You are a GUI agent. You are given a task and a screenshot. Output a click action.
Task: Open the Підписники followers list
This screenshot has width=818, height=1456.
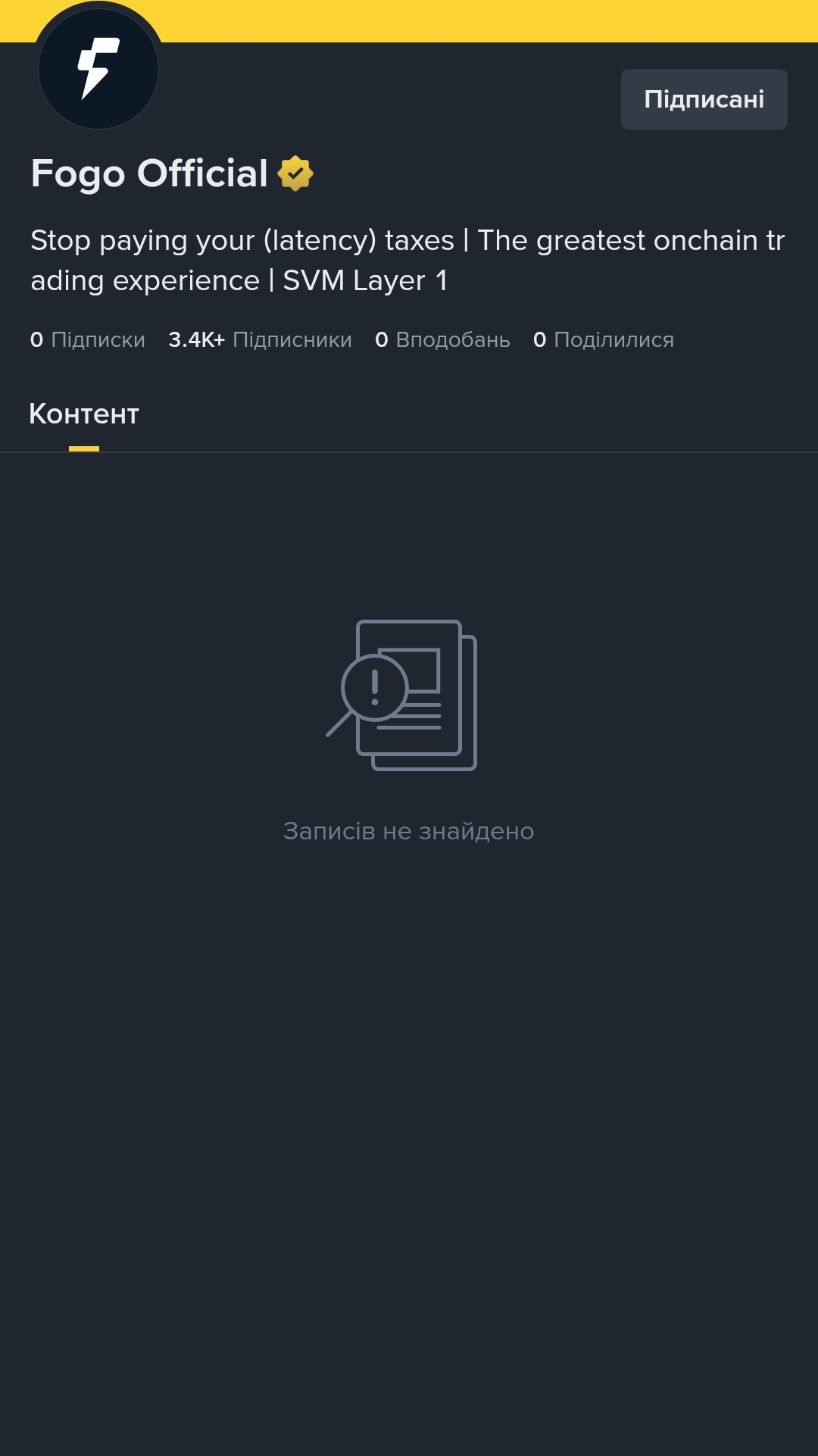pyautogui.click(x=260, y=339)
